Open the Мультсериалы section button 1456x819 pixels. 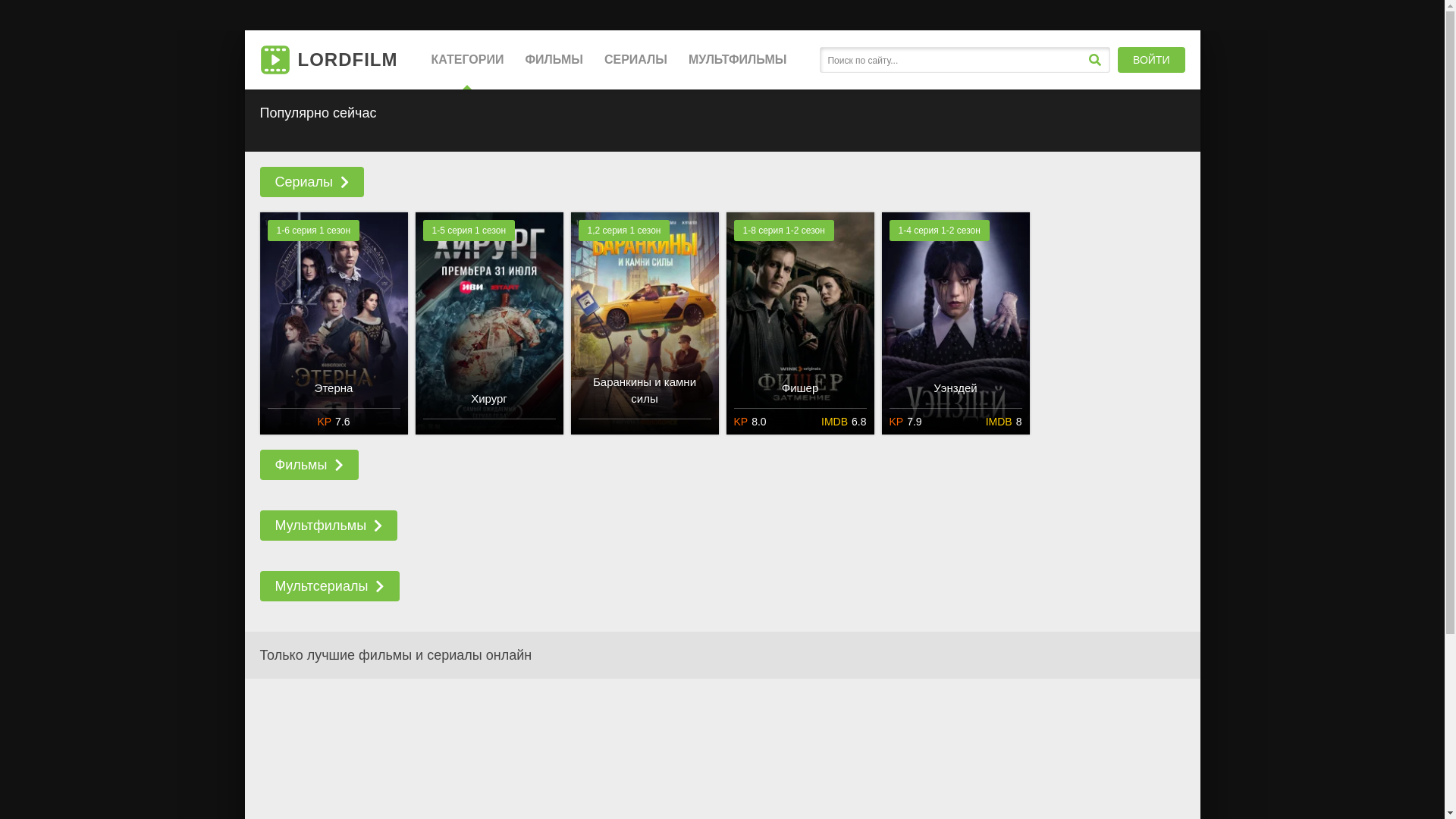[x=329, y=586]
